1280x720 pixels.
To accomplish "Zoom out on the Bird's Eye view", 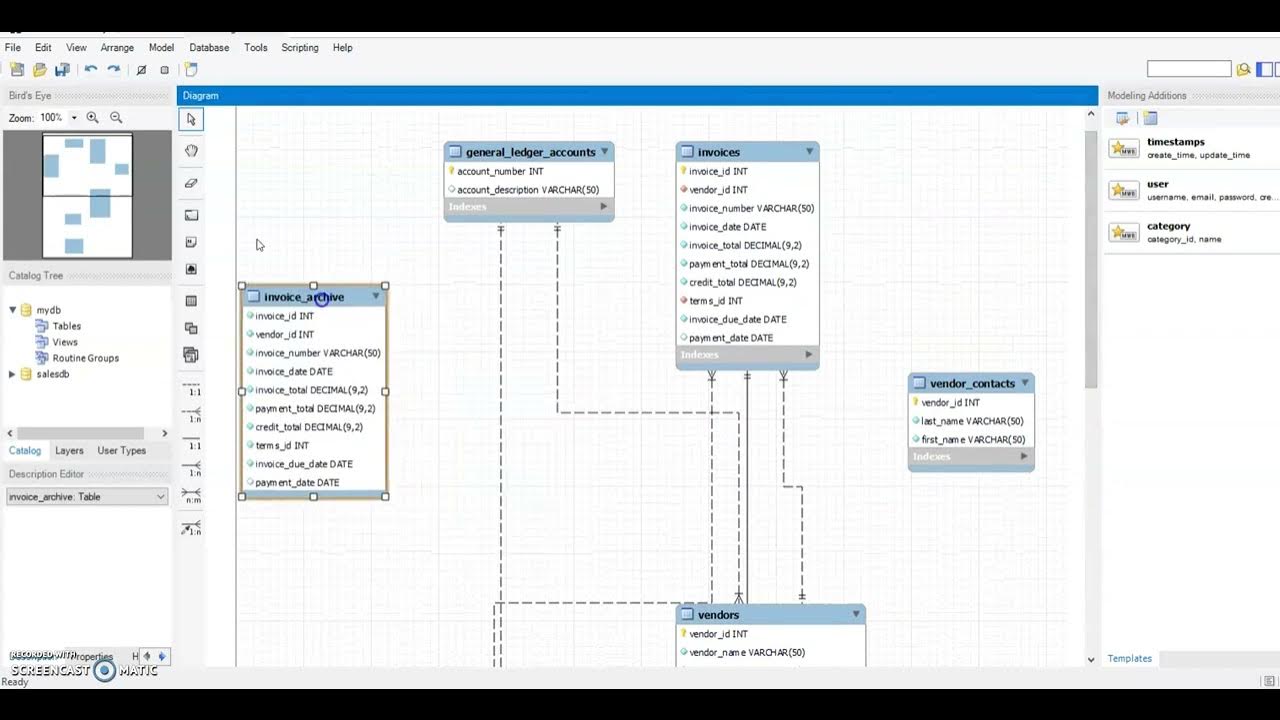I will (x=116, y=118).
